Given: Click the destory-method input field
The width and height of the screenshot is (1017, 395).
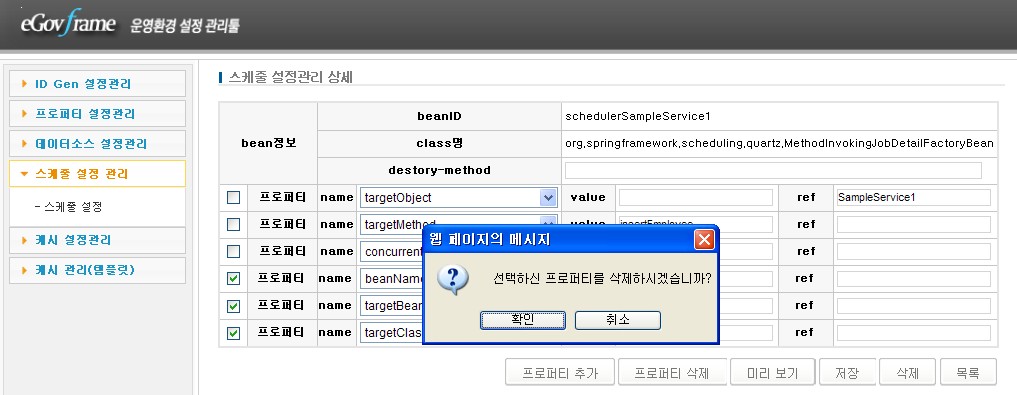Looking at the screenshot, I should tap(773, 171).
